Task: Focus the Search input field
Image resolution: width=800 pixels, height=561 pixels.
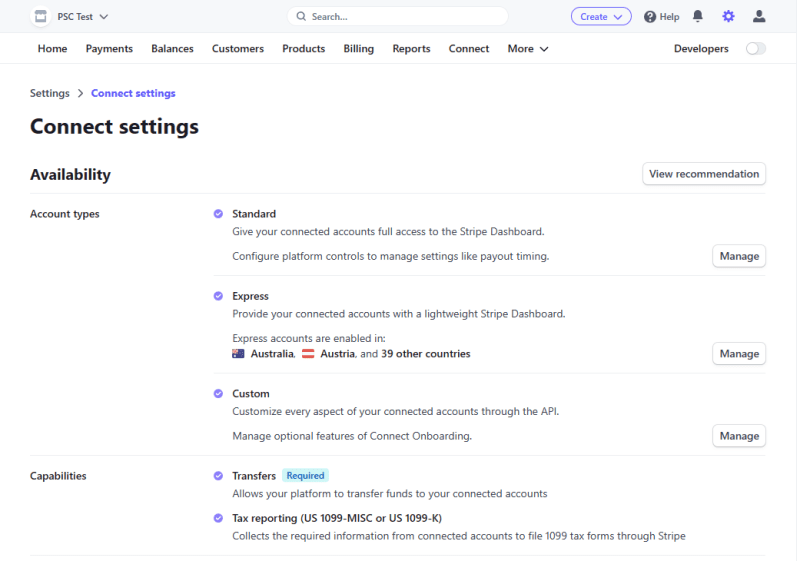Action: pyautogui.click(x=398, y=16)
